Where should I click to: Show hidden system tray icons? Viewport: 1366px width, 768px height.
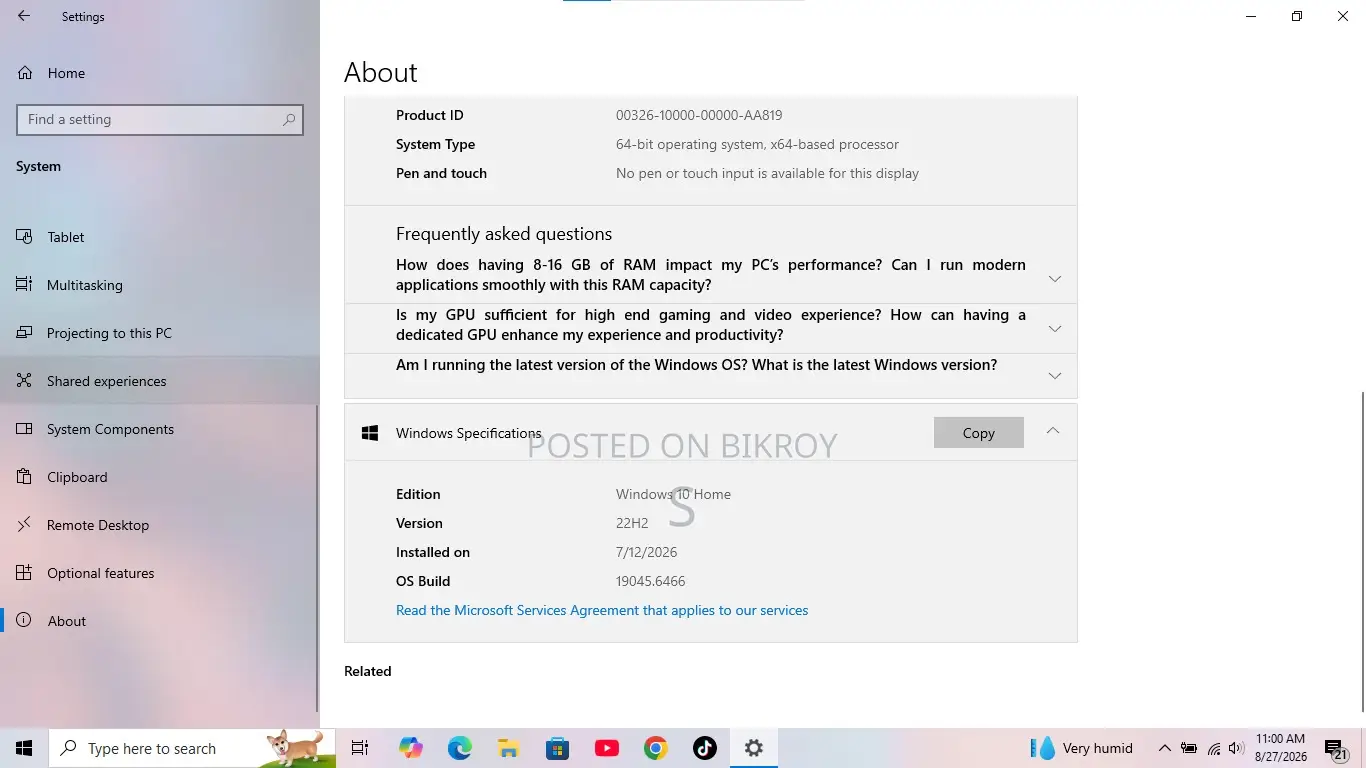point(1164,748)
